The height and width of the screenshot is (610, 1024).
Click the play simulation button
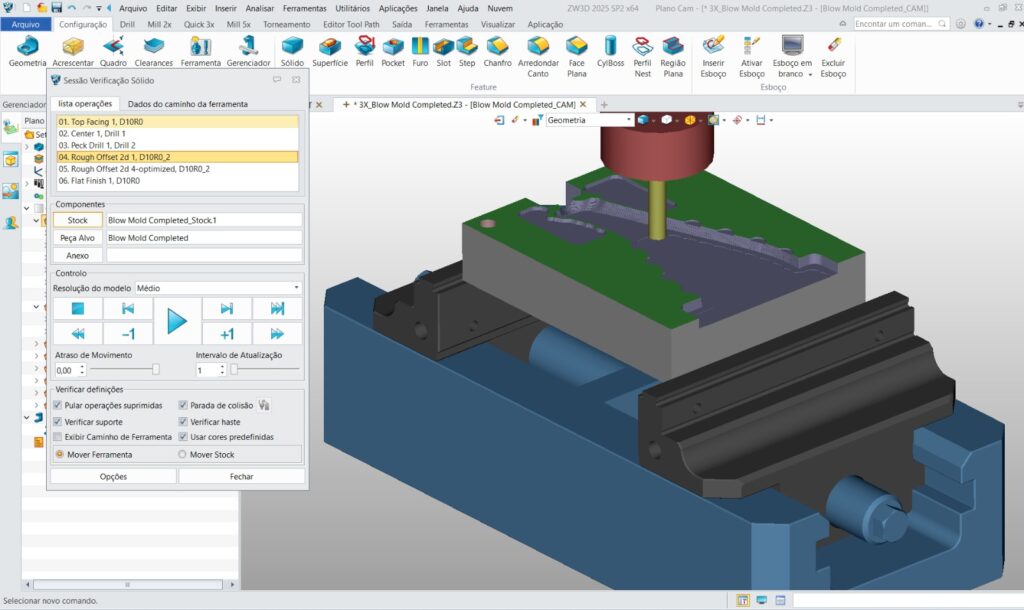(x=177, y=321)
